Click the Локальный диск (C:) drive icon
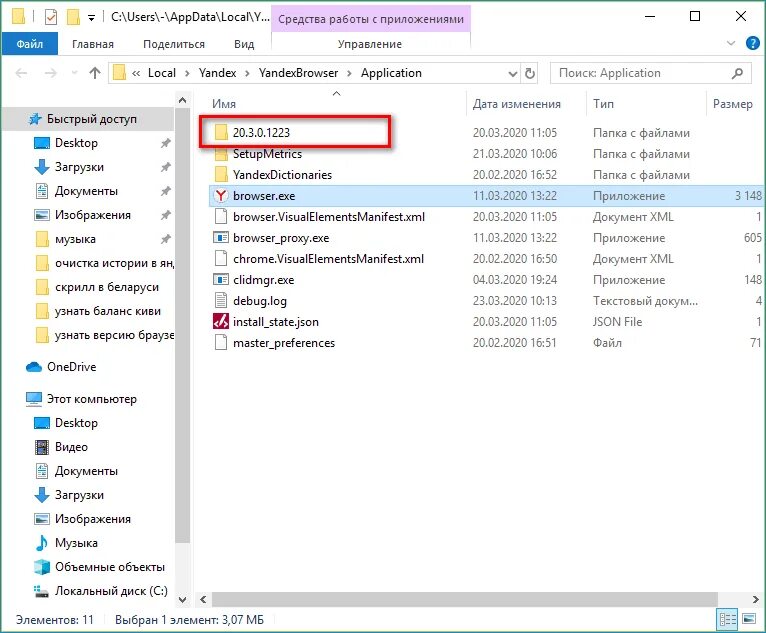 coord(42,591)
